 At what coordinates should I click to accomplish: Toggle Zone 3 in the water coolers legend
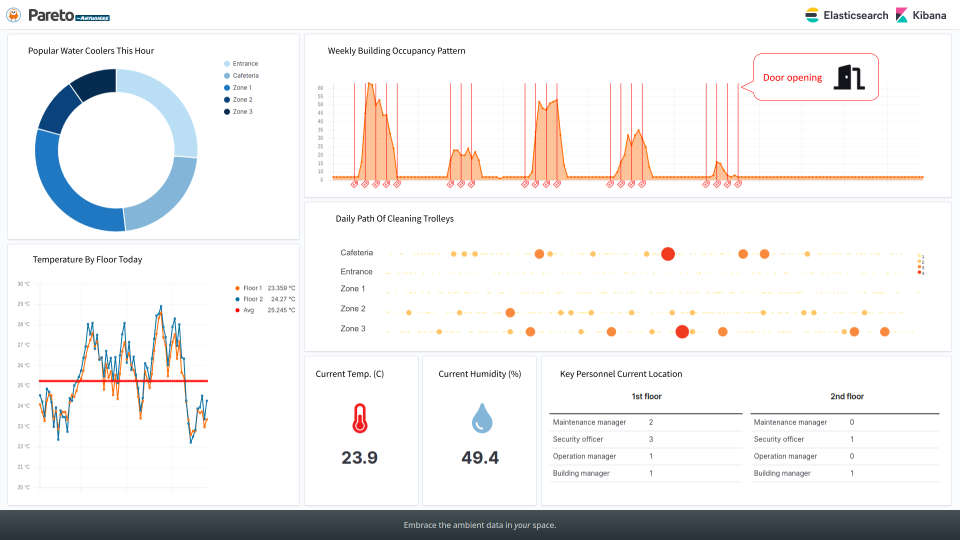click(242, 112)
